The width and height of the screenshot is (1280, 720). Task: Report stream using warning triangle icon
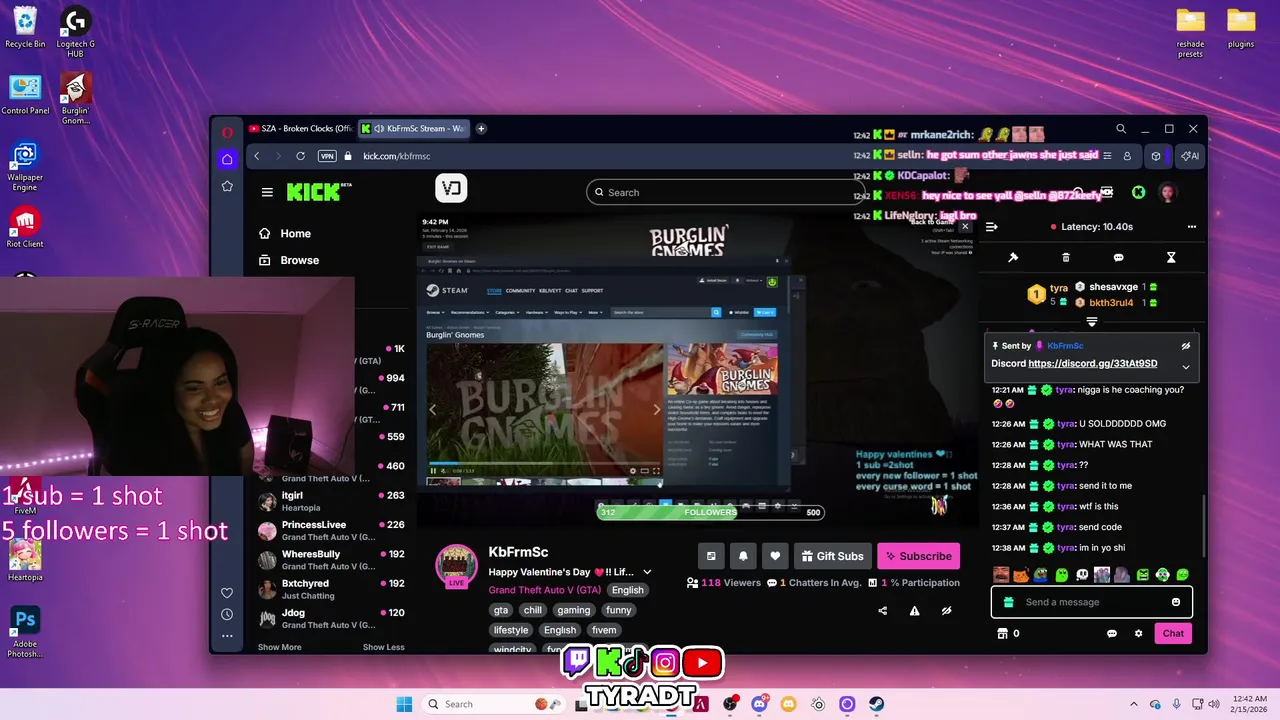click(914, 611)
